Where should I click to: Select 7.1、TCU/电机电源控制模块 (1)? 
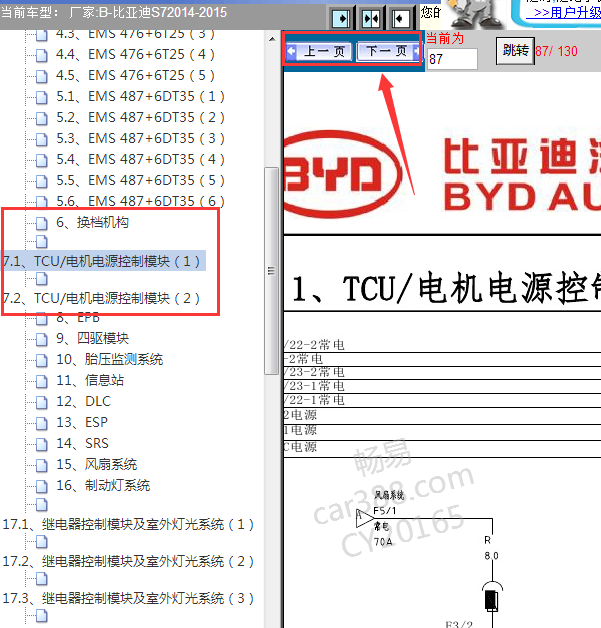(101, 261)
